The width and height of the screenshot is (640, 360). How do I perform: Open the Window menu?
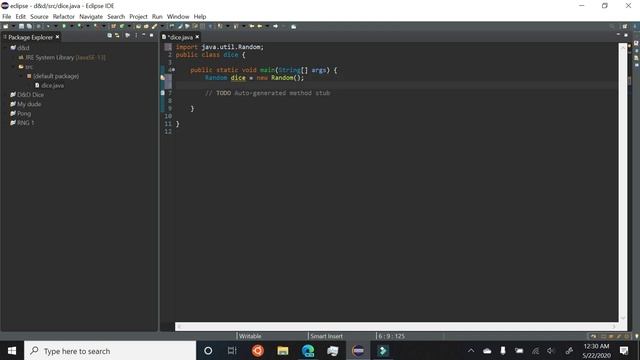coord(178,17)
